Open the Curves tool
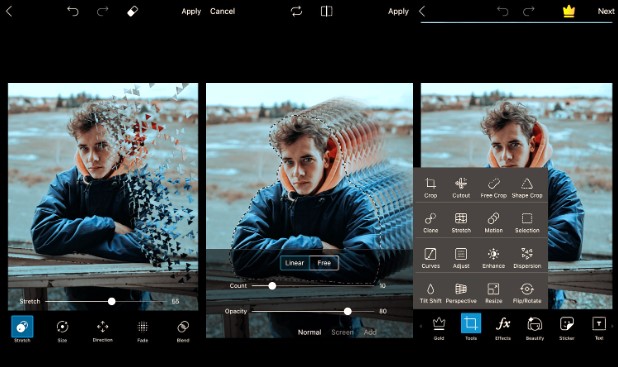618x367 pixels. point(430,258)
